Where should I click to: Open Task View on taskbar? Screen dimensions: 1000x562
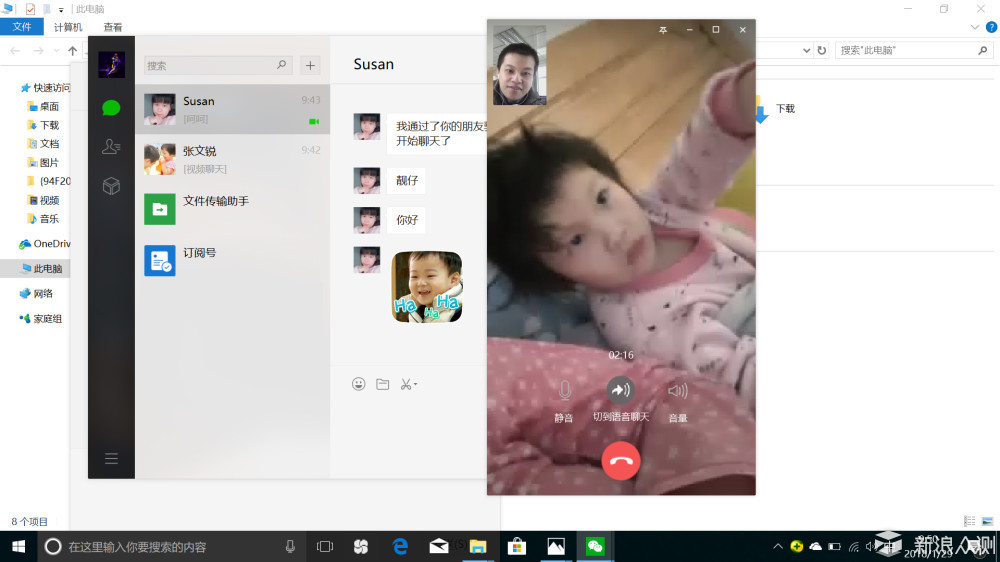tap(325, 547)
